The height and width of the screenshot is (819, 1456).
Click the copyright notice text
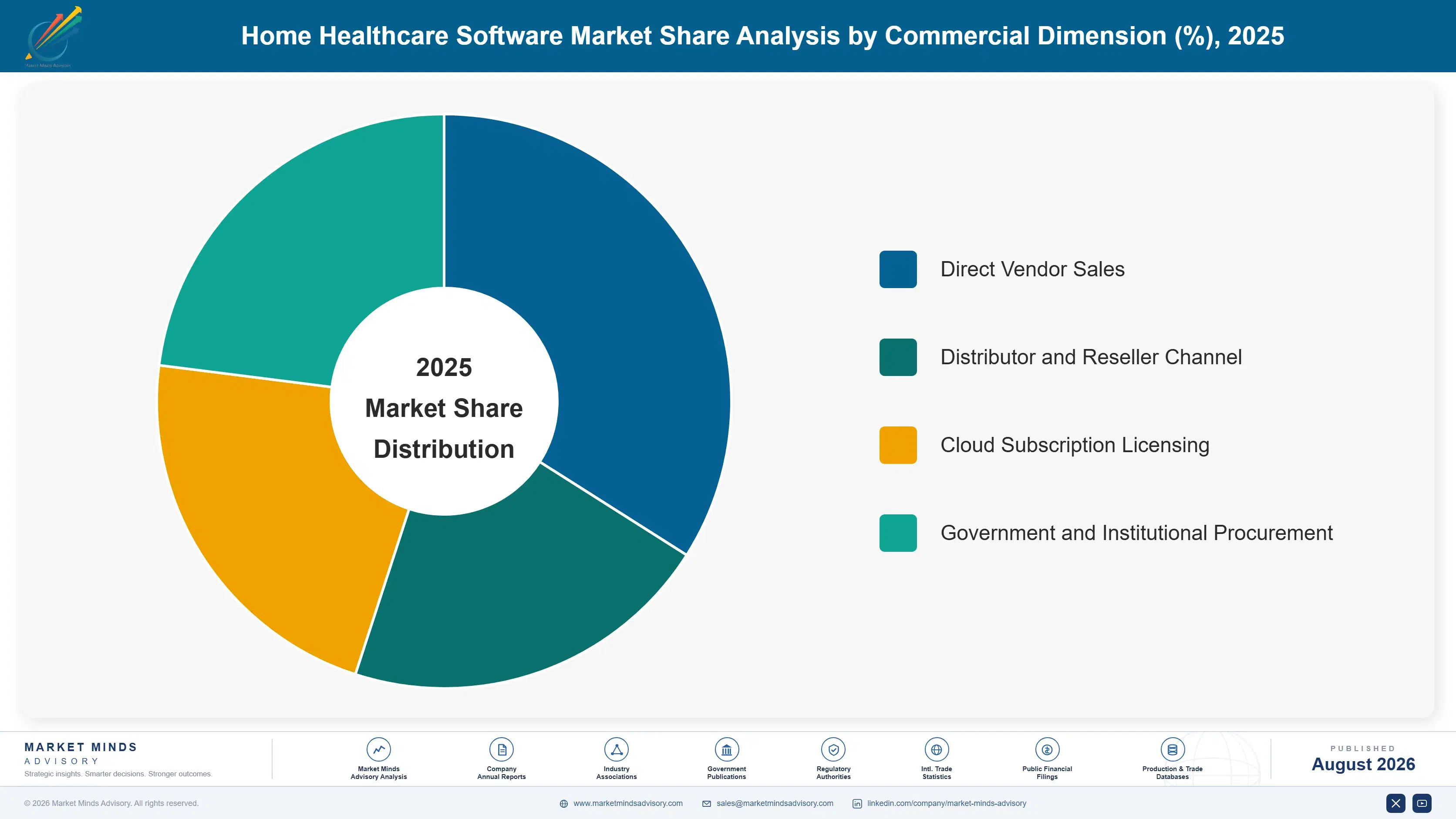111,803
